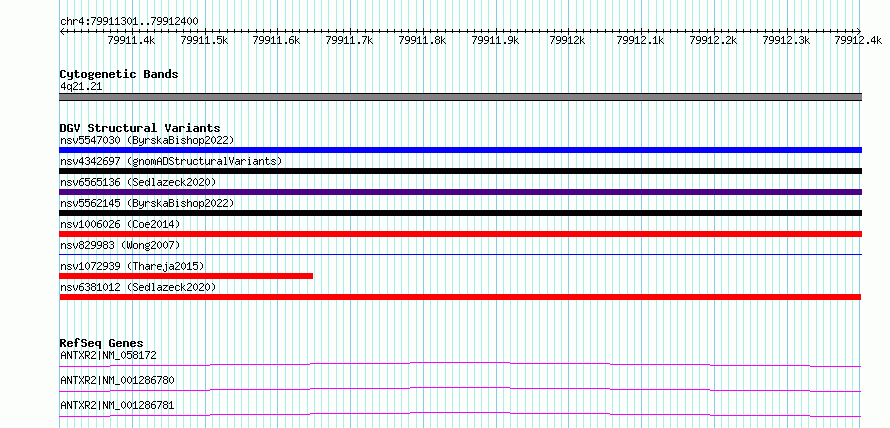Click the purple nsv6565136 variant bar
890x428 pixels.
pos(460,192)
